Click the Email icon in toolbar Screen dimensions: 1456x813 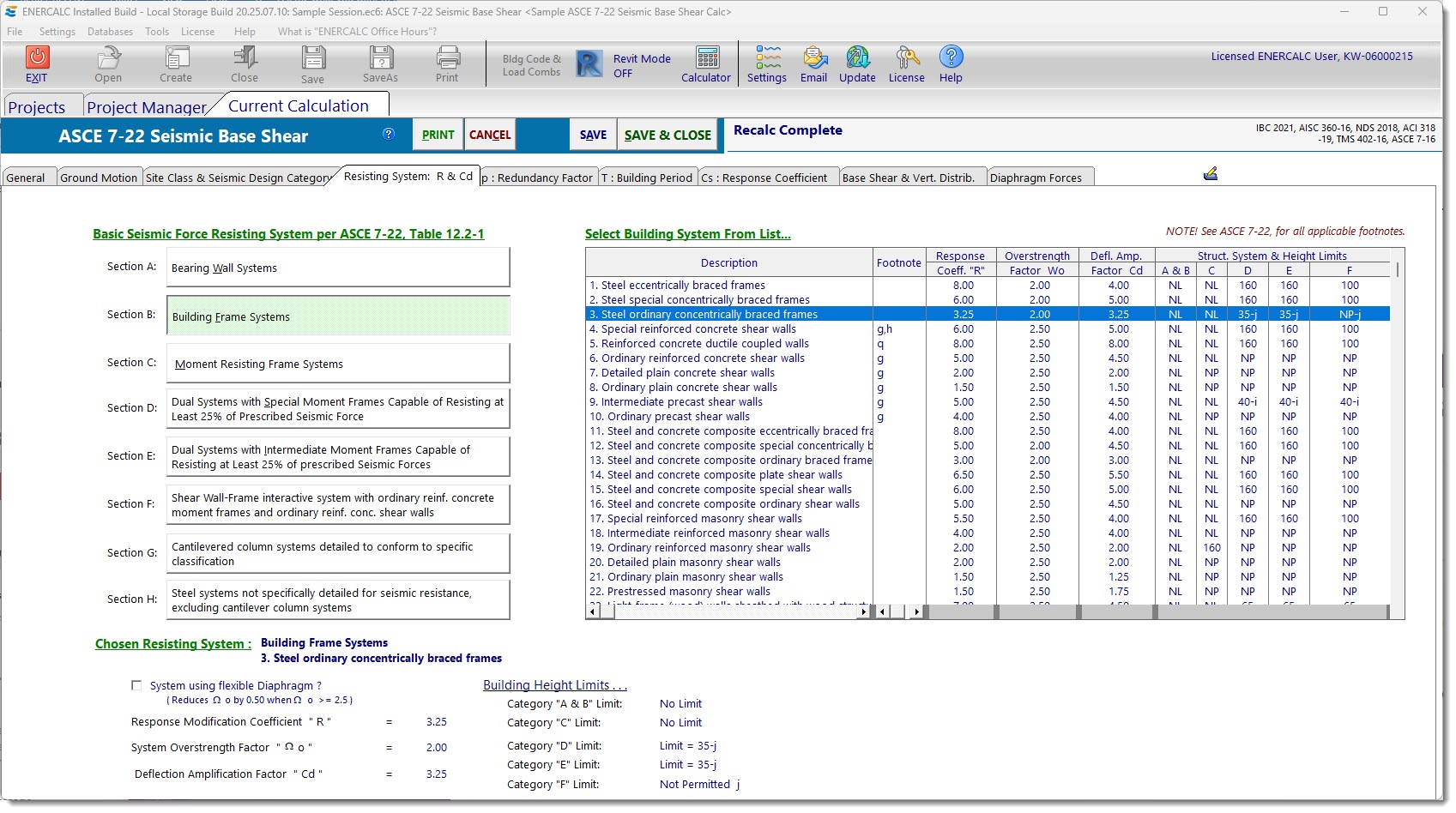click(x=814, y=58)
